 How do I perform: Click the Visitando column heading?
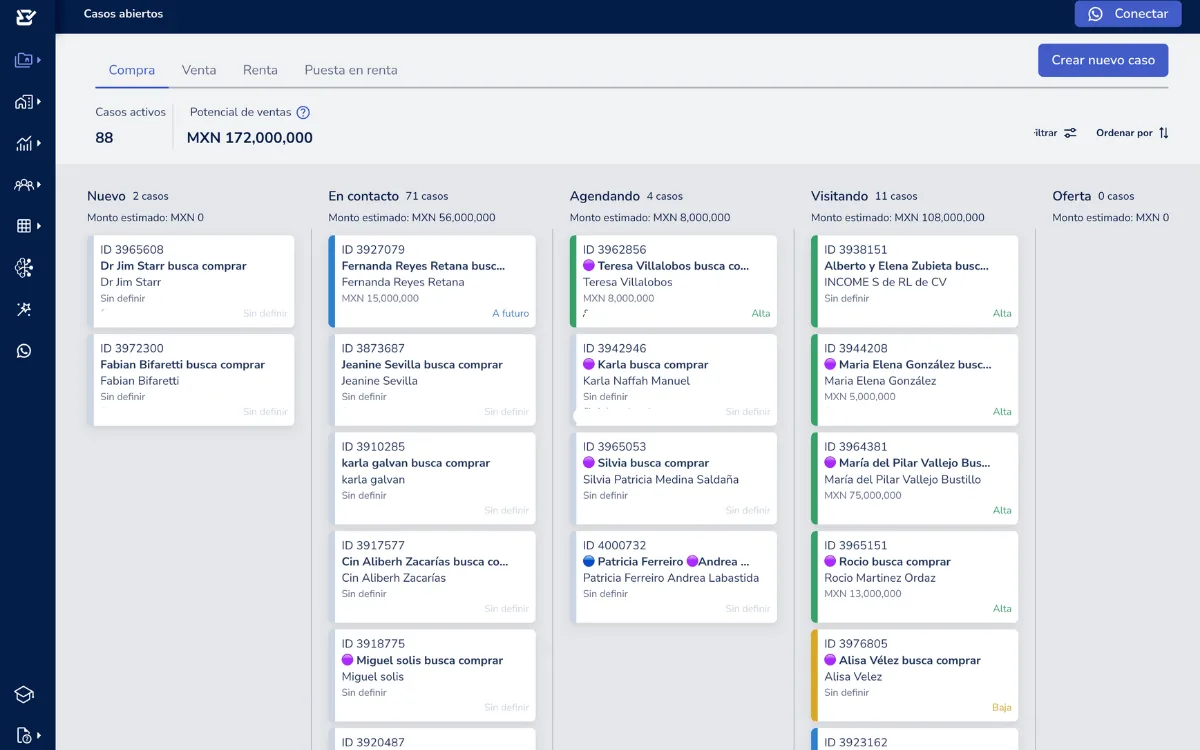(840, 196)
